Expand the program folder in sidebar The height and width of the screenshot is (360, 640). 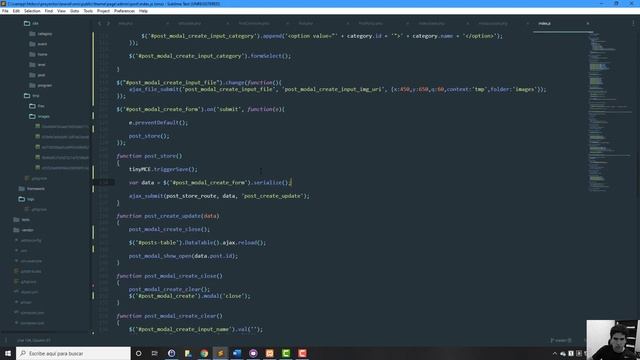[41, 85]
